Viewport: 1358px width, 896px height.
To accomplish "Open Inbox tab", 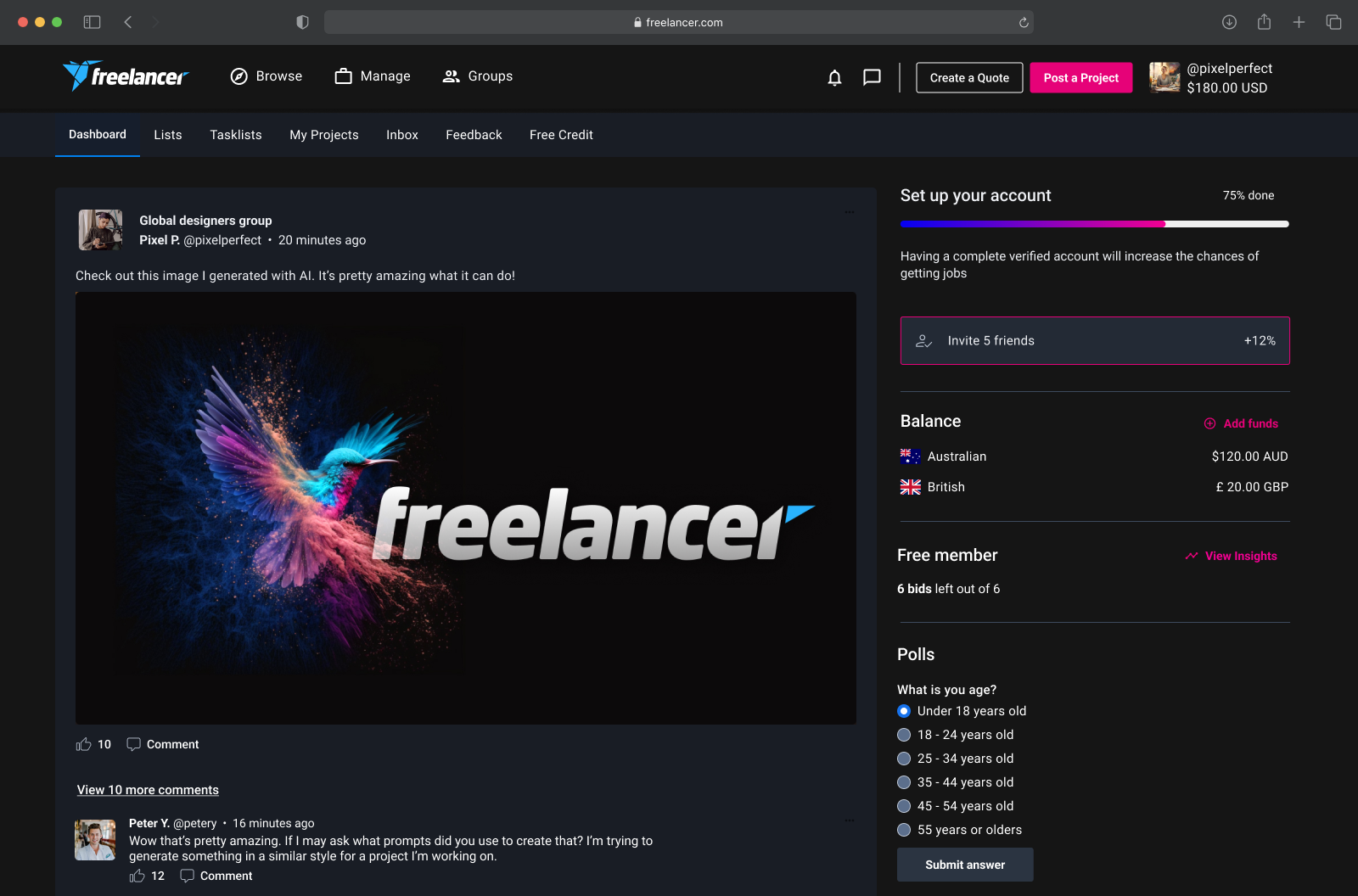I will pos(402,135).
